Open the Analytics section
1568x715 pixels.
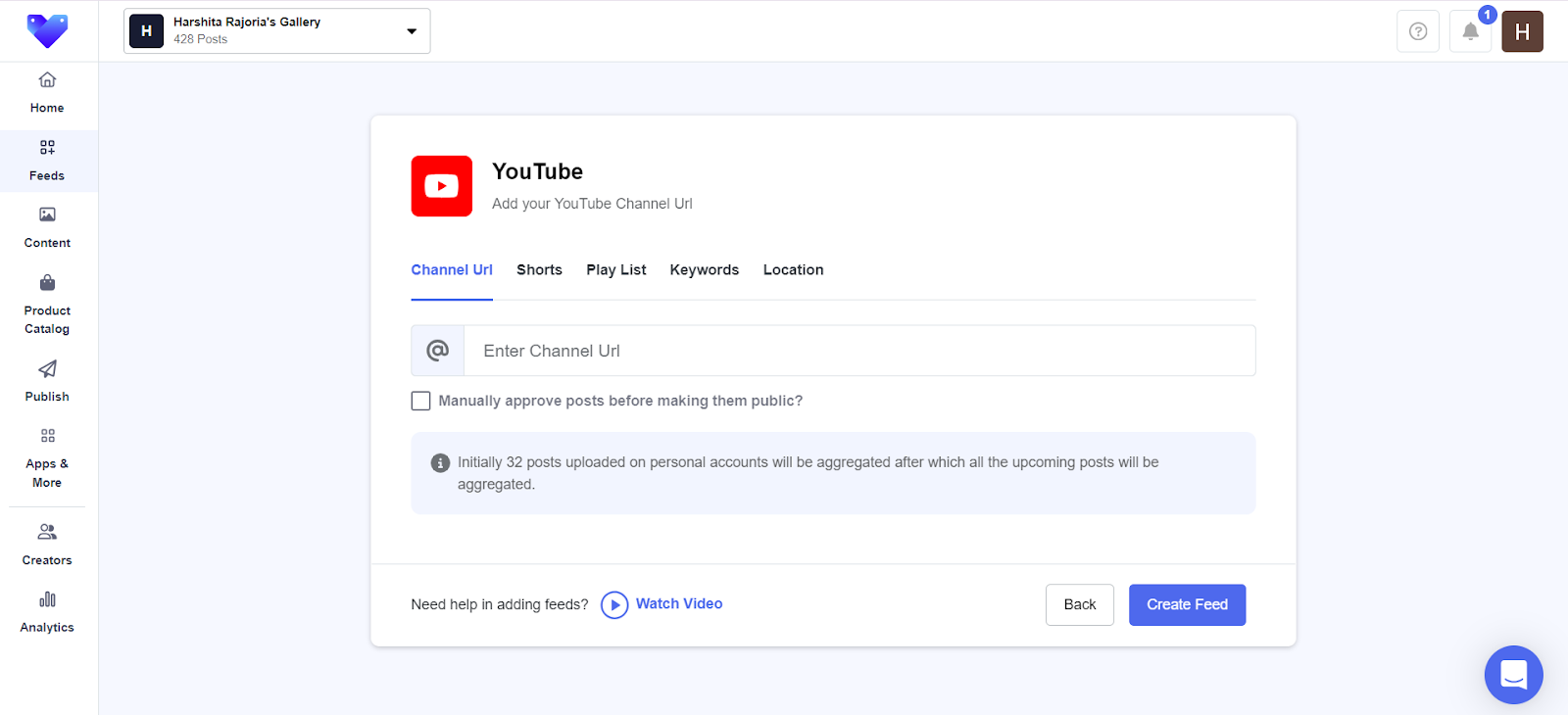pyautogui.click(x=47, y=612)
